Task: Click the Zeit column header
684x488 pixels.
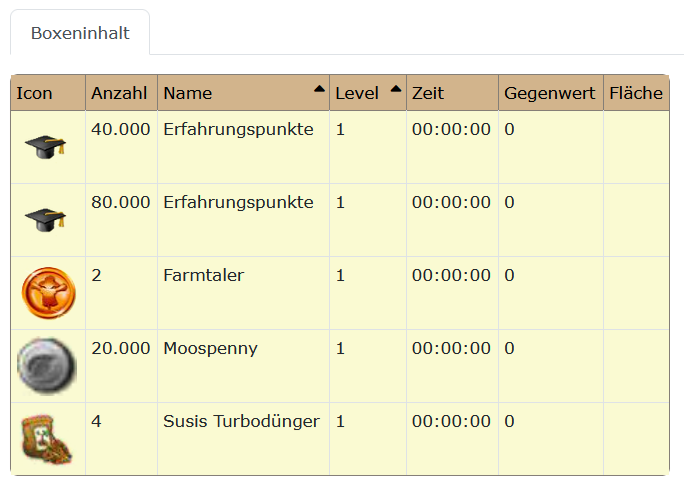Action: [428, 94]
